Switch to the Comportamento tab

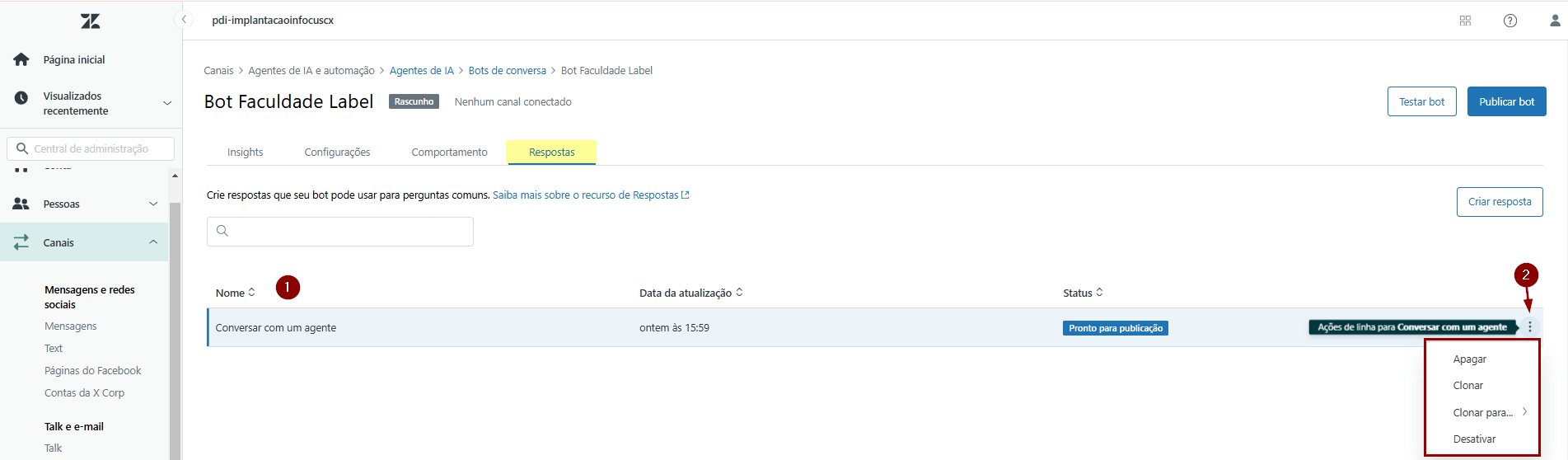point(449,153)
